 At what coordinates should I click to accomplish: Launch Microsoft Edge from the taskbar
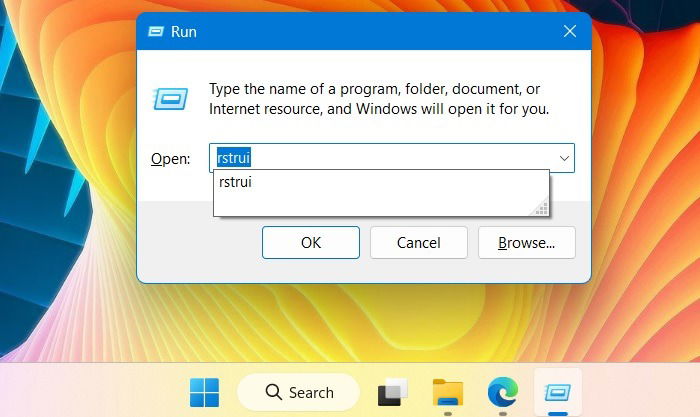[x=503, y=392]
